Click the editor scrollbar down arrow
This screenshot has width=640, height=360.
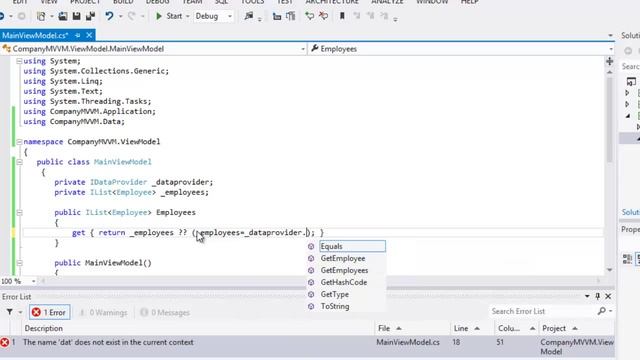click(609, 270)
